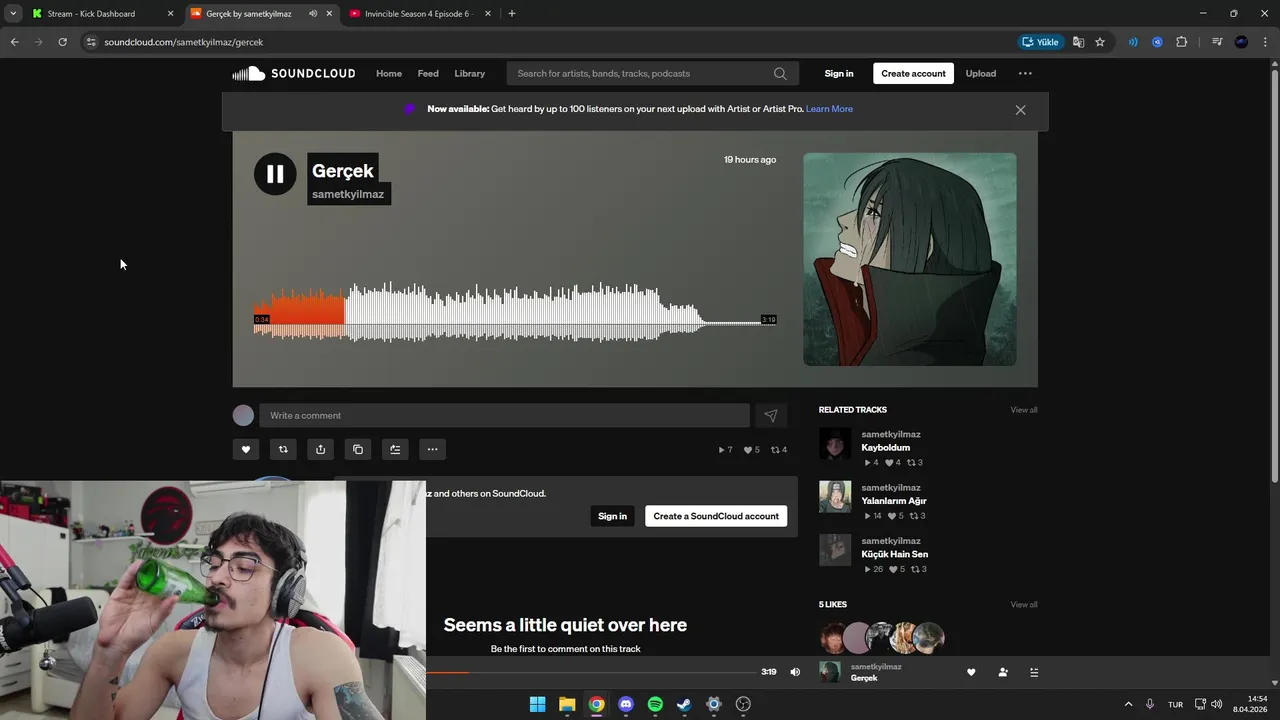Click the search magnifier icon
The height and width of the screenshot is (720, 1280).
pyautogui.click(x=780, y=73)
